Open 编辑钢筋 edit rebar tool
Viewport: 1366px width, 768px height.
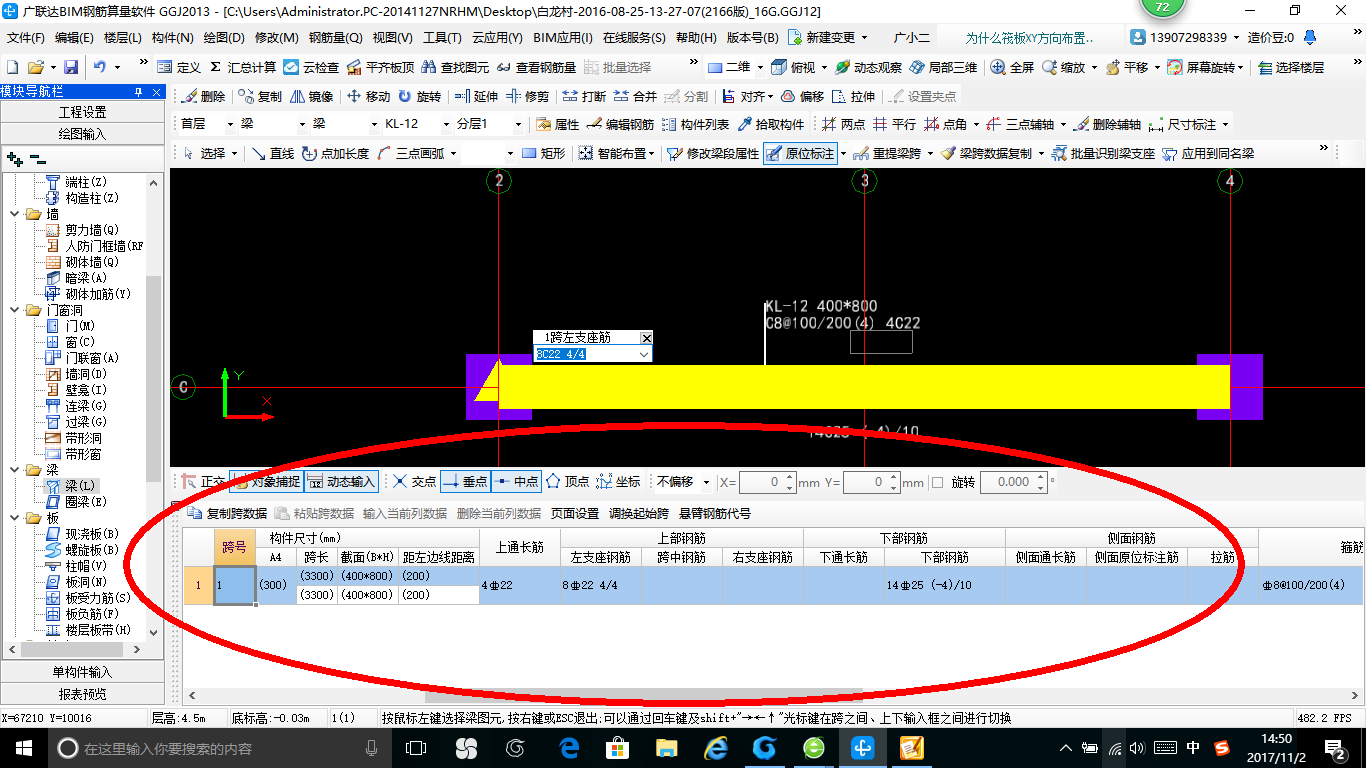620,124
